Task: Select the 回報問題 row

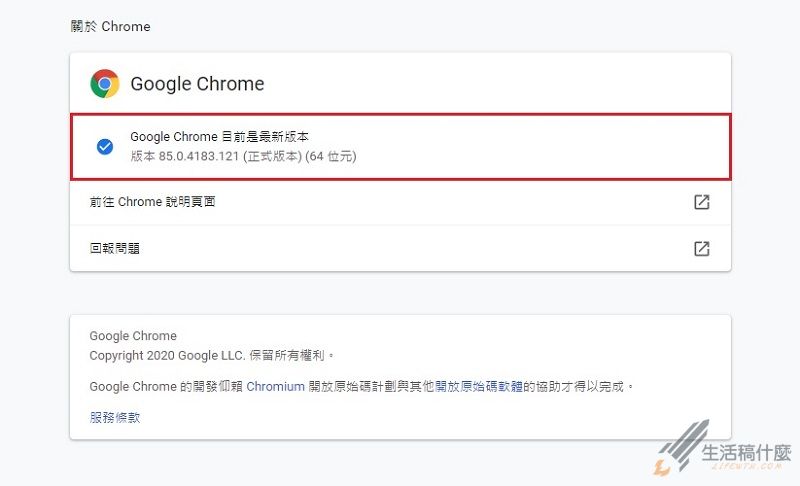Action: click(x=401, y=248)
